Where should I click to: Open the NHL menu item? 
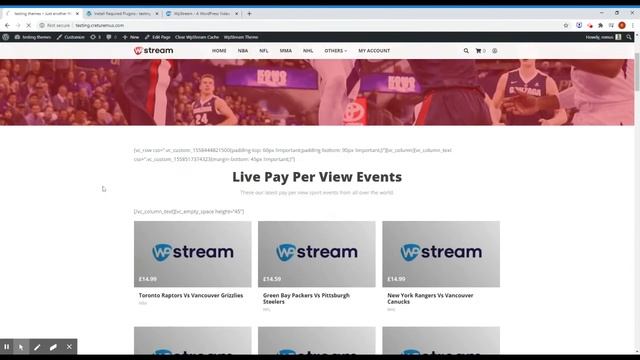308,51
